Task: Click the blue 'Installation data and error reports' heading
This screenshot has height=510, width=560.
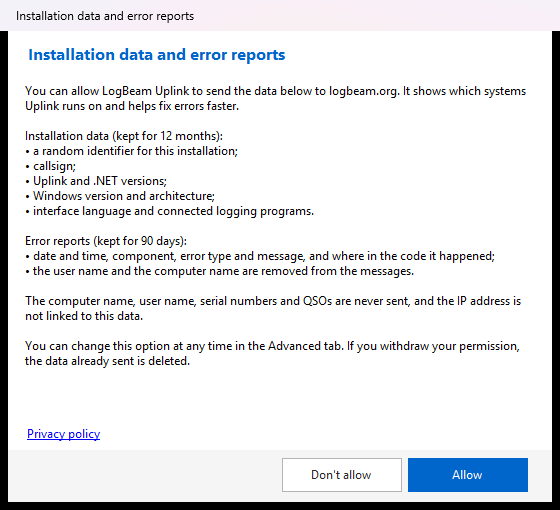Action: 156,55
